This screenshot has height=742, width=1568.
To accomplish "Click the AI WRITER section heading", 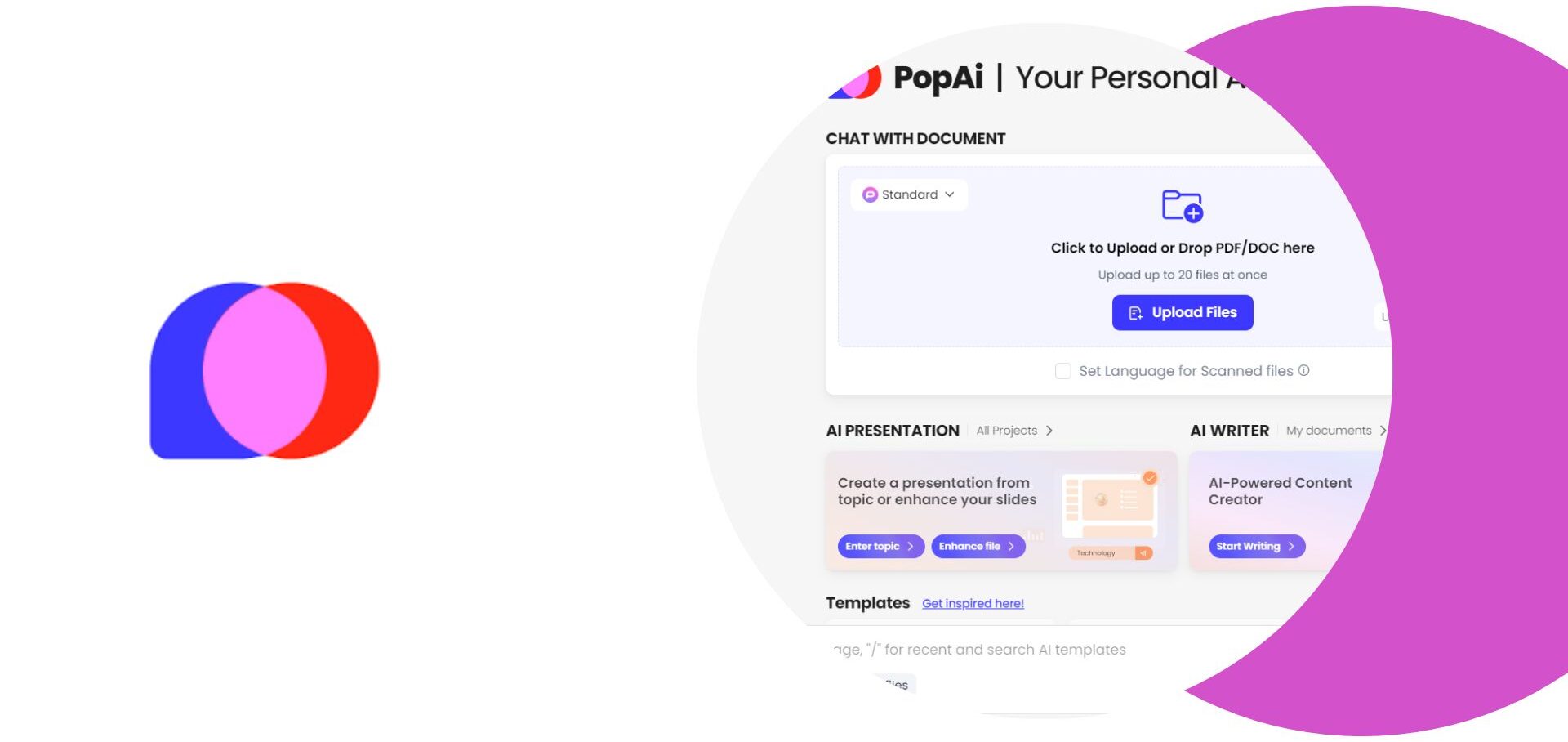I will pos(1229,431).
